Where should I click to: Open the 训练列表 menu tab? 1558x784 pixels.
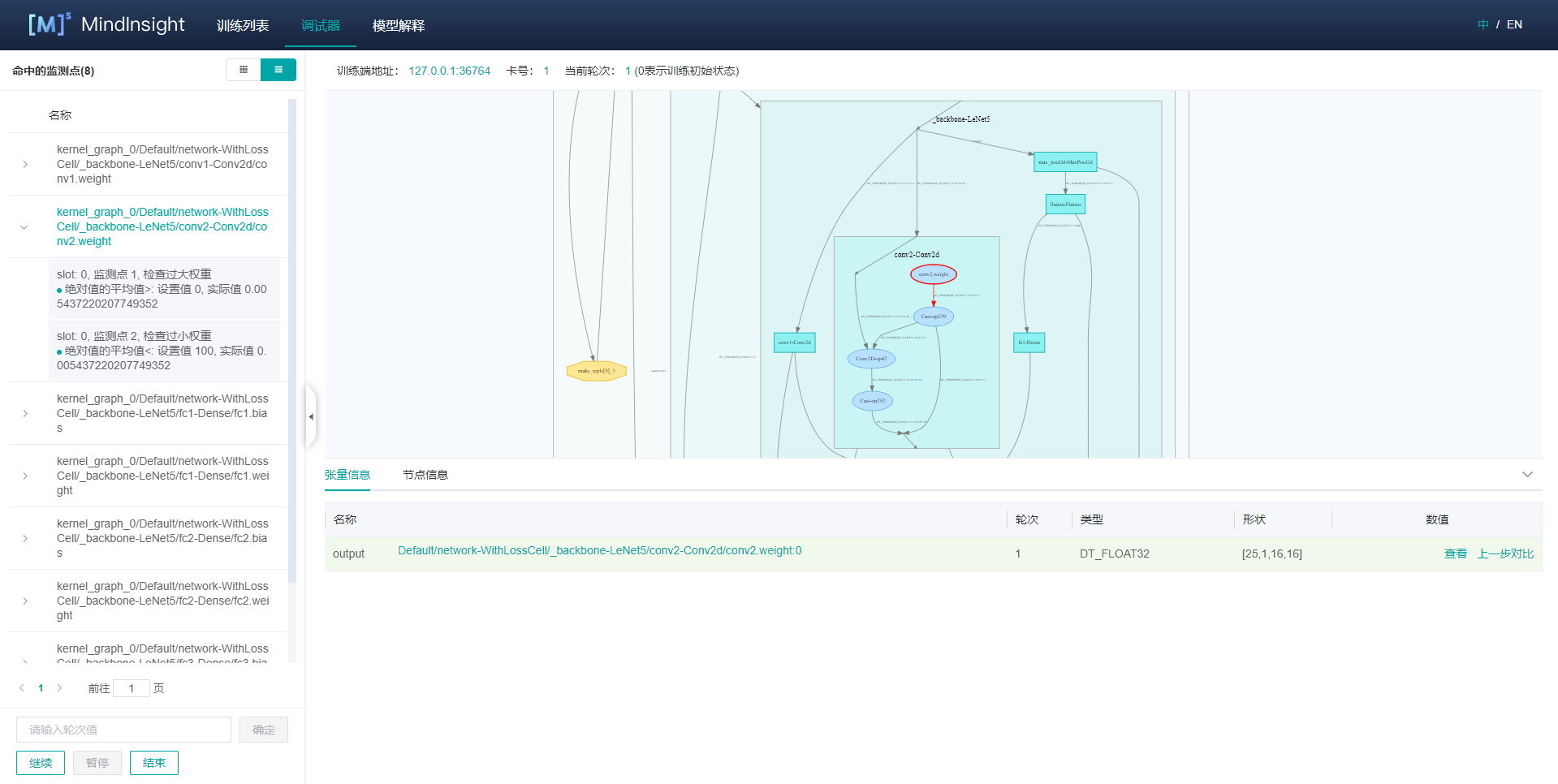pos(242,26)
